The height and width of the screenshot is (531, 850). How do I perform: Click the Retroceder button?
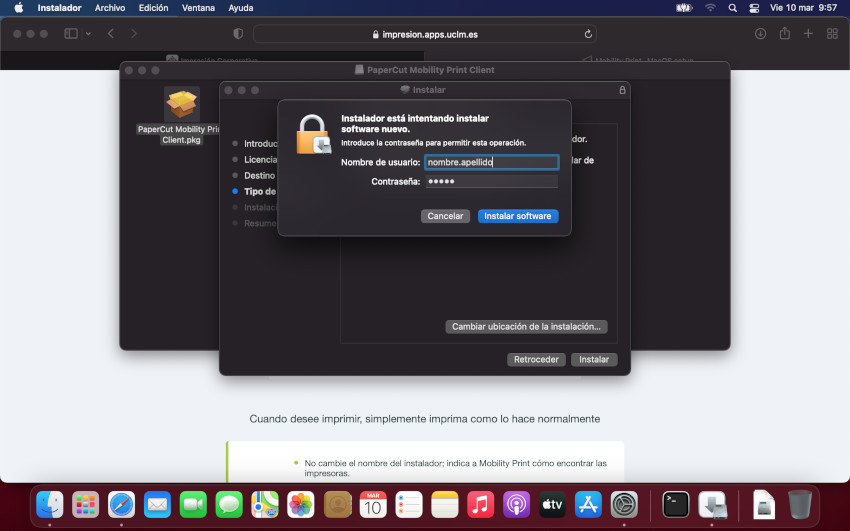point(536,359)
